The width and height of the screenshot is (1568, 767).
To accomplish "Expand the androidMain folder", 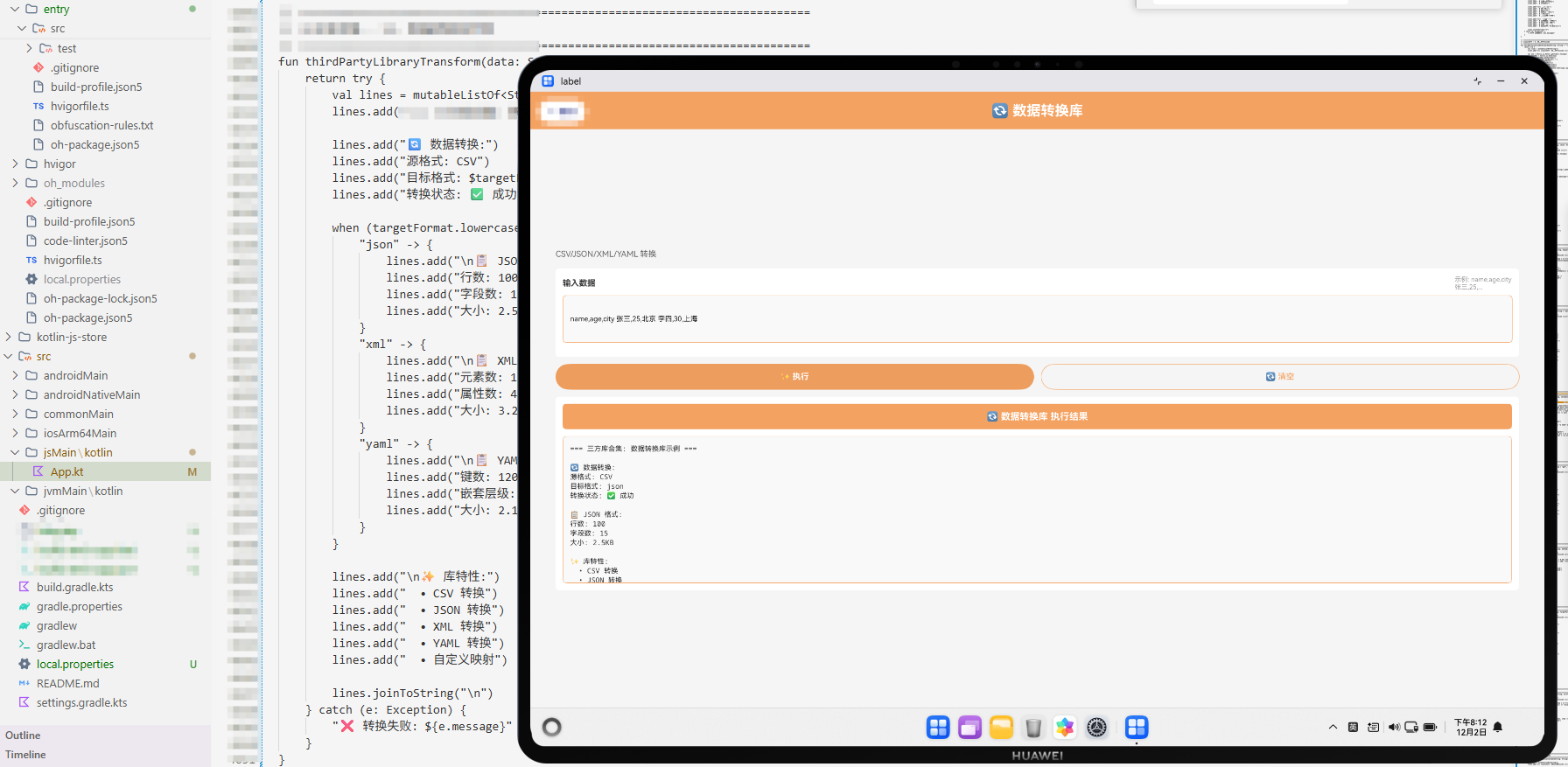I will (x=15, y=375).
